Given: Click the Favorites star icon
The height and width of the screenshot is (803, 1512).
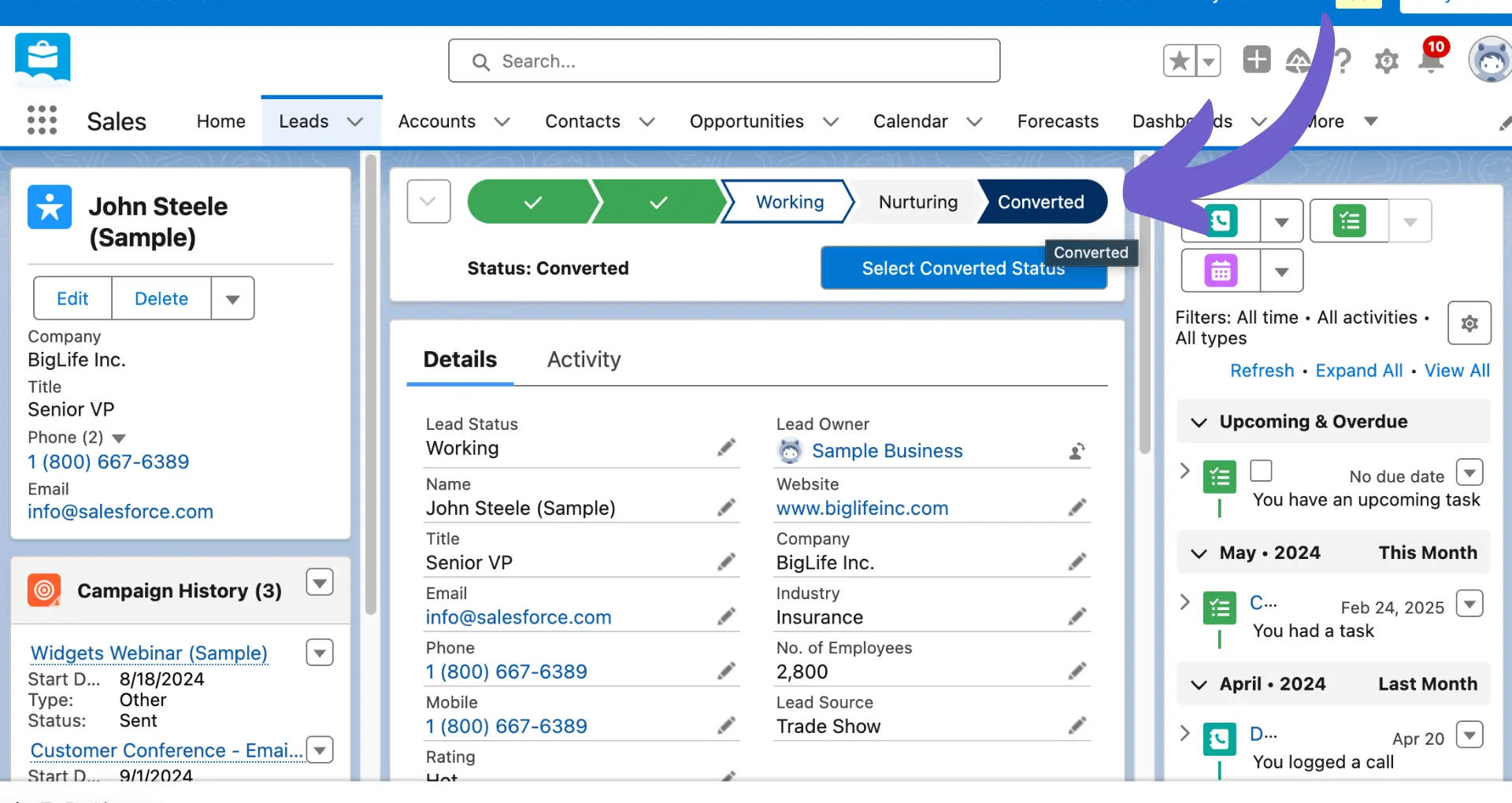Looking at the screenshot, I should click(x=1179, y=61).
